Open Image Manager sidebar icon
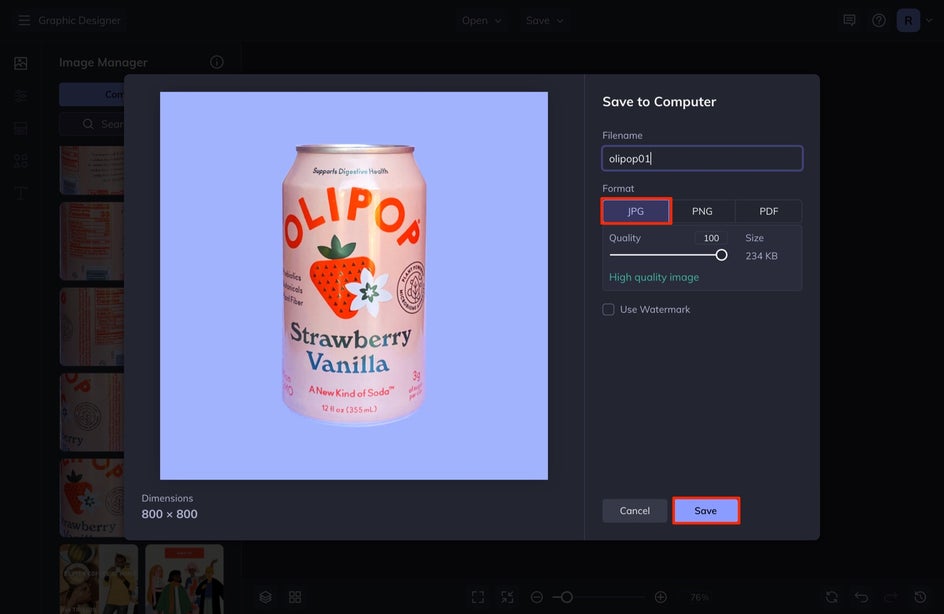This screenshot has height=614, width=944. click(x=21, y=63)
